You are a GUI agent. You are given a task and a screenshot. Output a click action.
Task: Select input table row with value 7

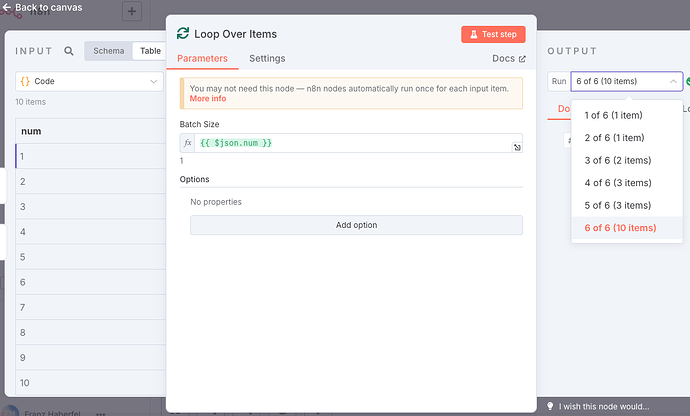click(90, 307)
